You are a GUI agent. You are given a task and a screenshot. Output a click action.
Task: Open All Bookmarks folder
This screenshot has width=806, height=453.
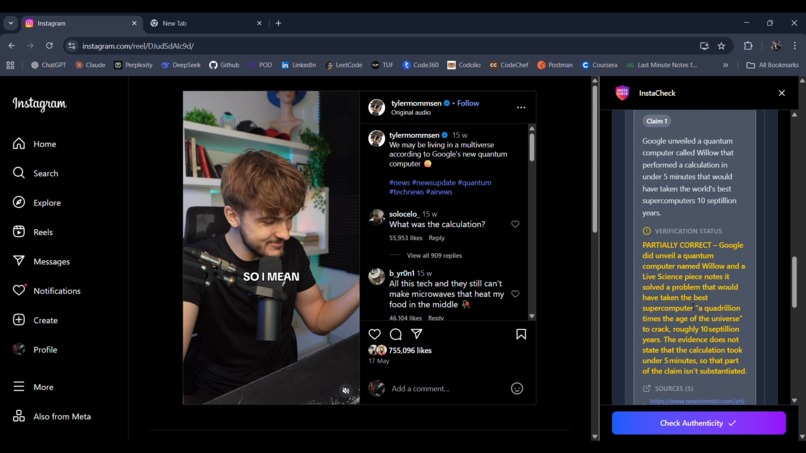point(773,65)
